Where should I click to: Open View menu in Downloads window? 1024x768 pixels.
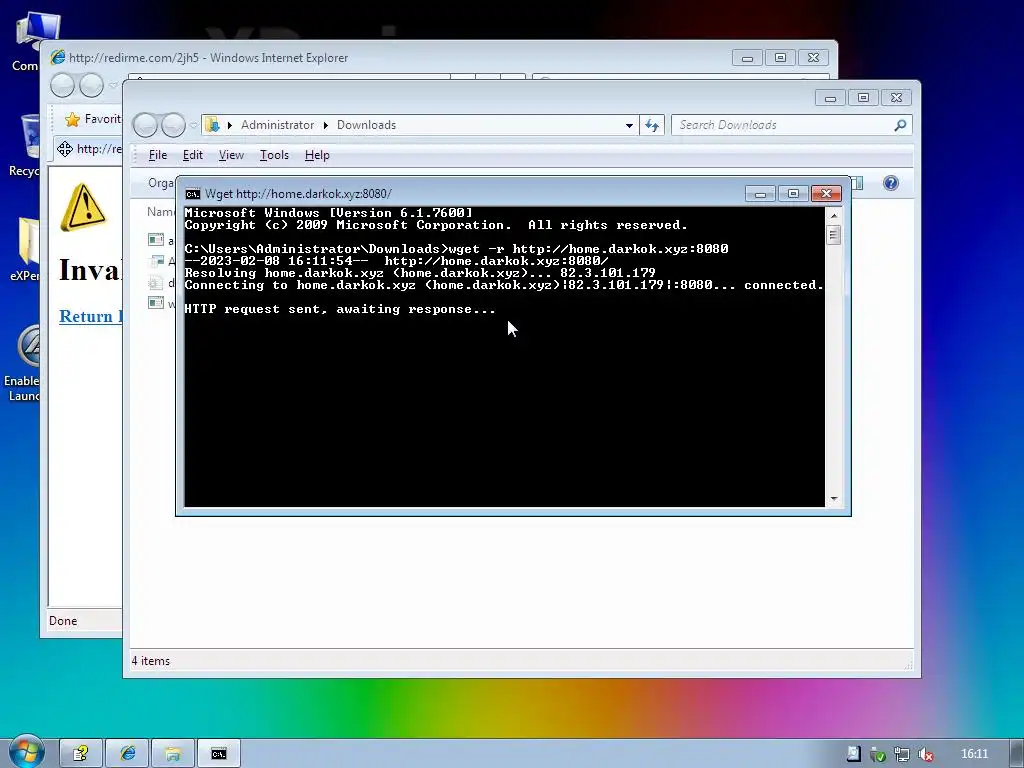[x=231, y=155]
